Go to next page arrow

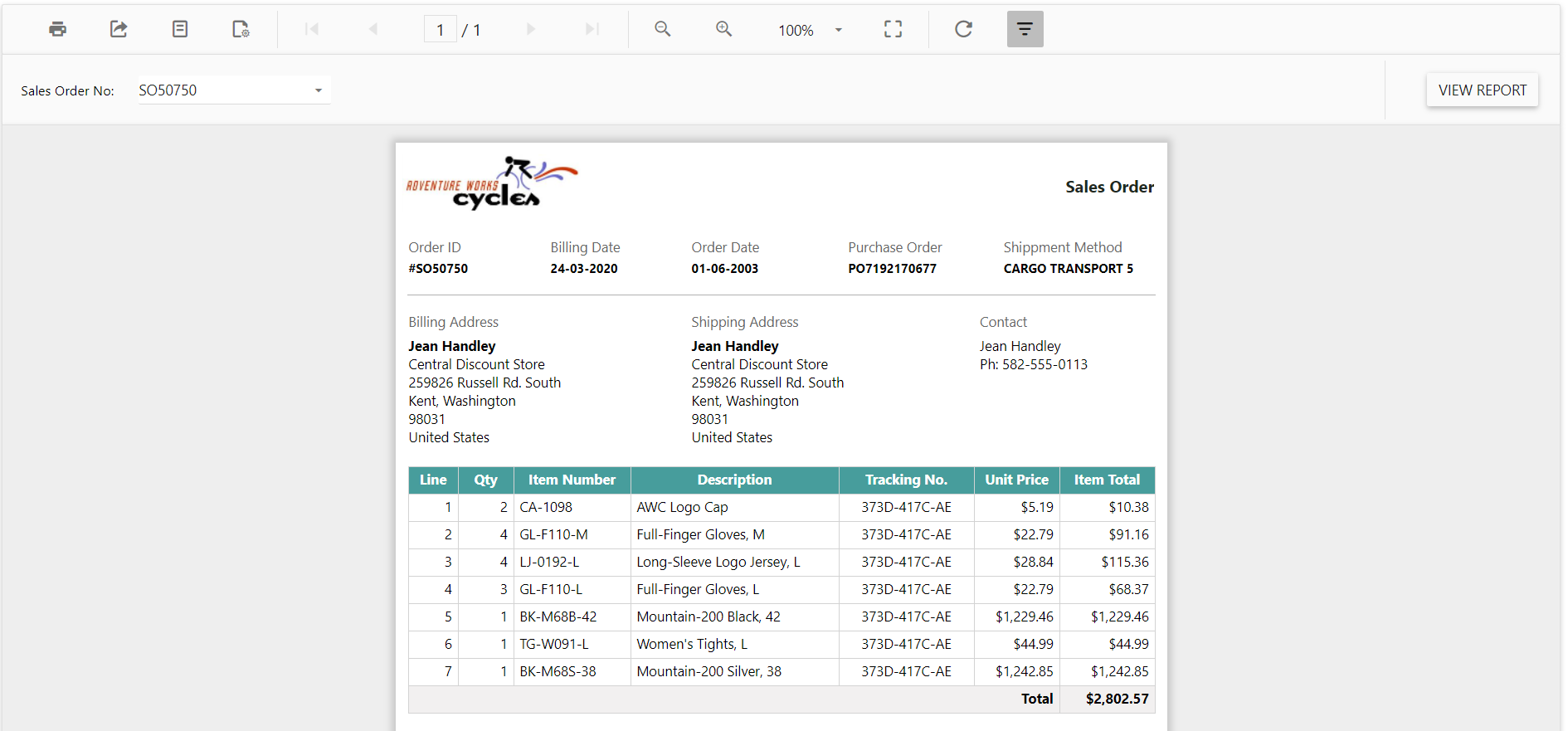click(x=531, y=29)
